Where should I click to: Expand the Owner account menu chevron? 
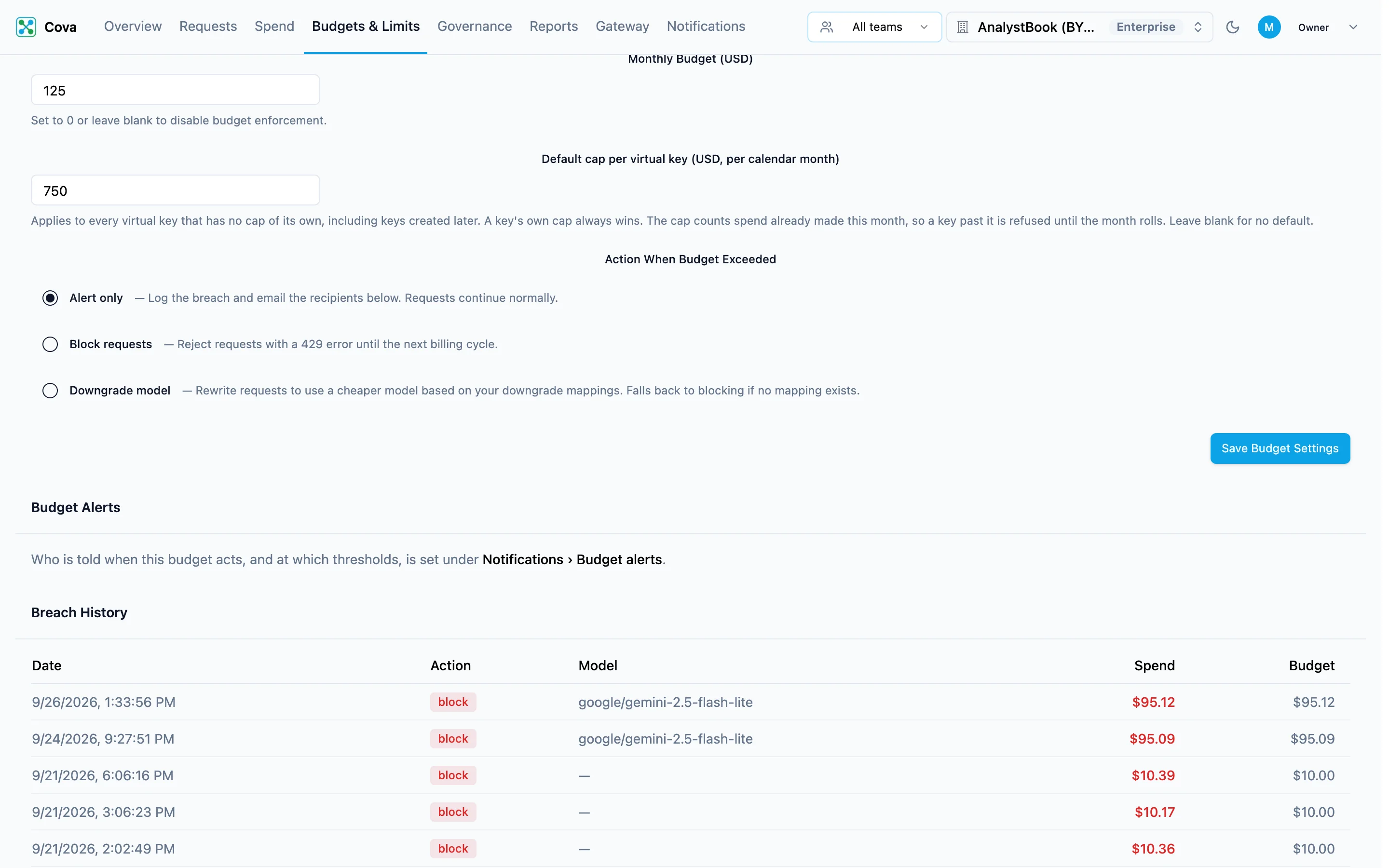[x=1353, y=27]
